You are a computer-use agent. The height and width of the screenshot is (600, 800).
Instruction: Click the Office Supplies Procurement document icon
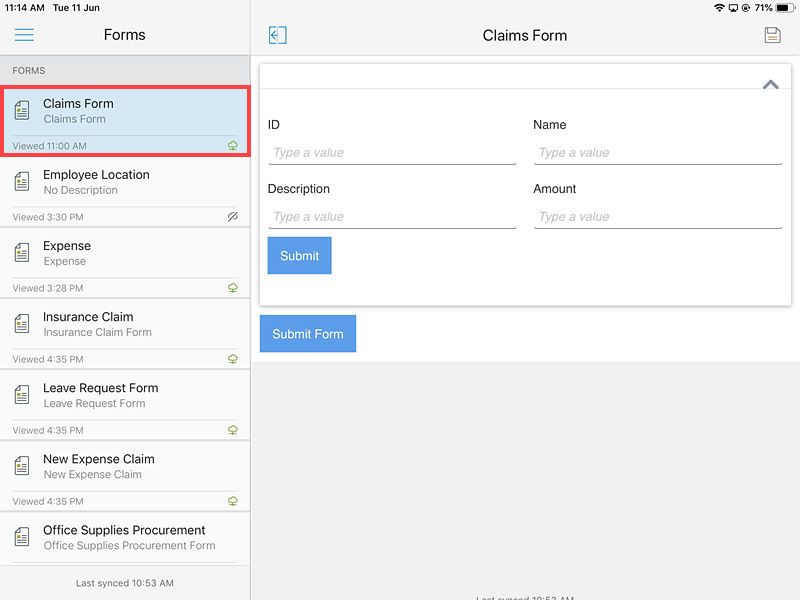(22, 537)
